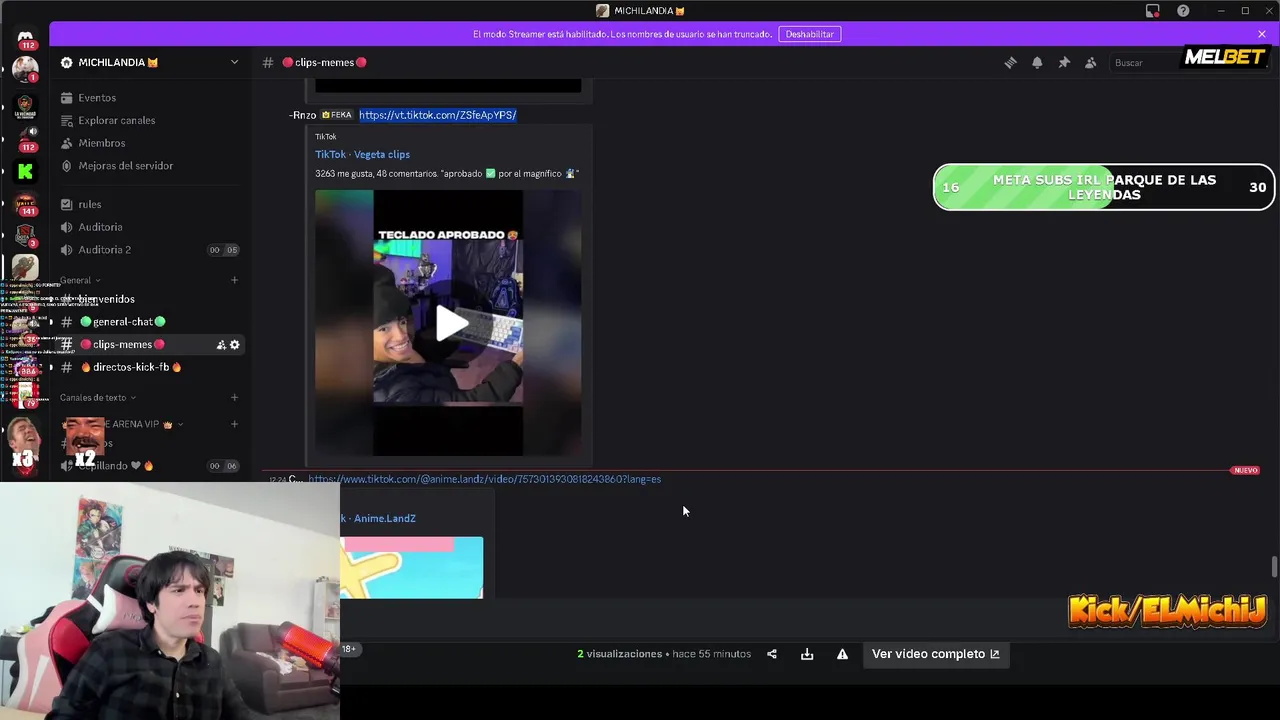Image resolution: width=1280 pixels, height=720 pixels.
Task: Open the Anime.LandZ embed thumbnail
Action: (x=411, y=568)
